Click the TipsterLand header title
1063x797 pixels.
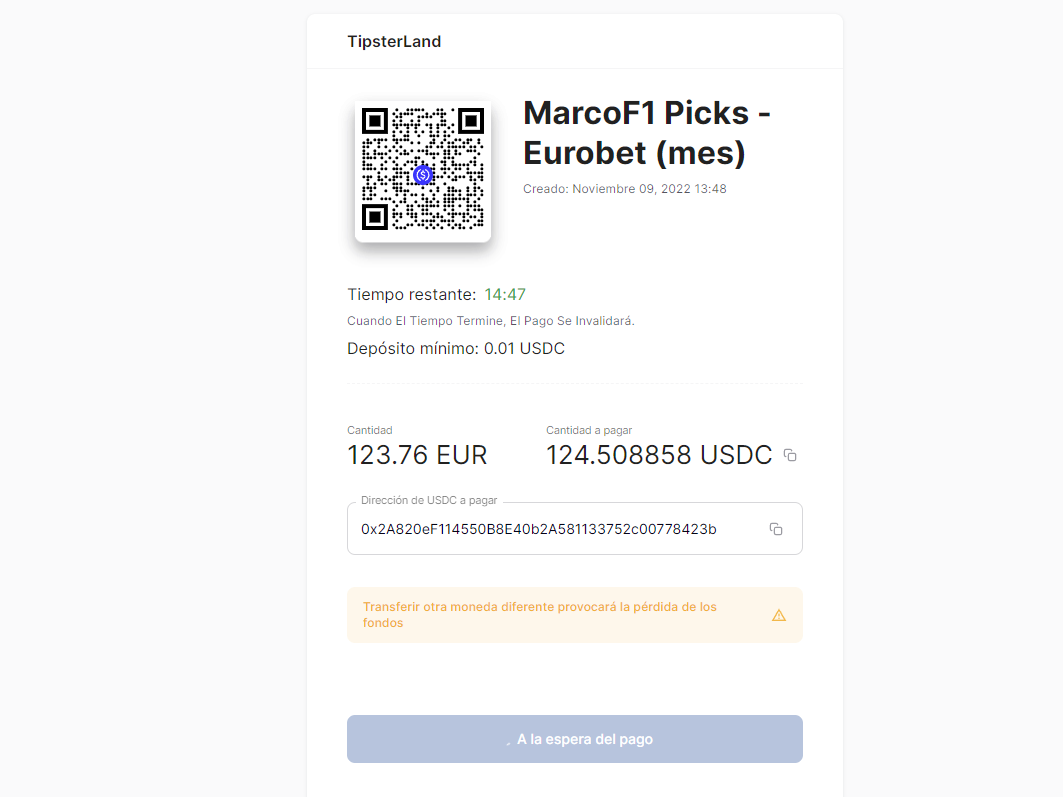394,41
